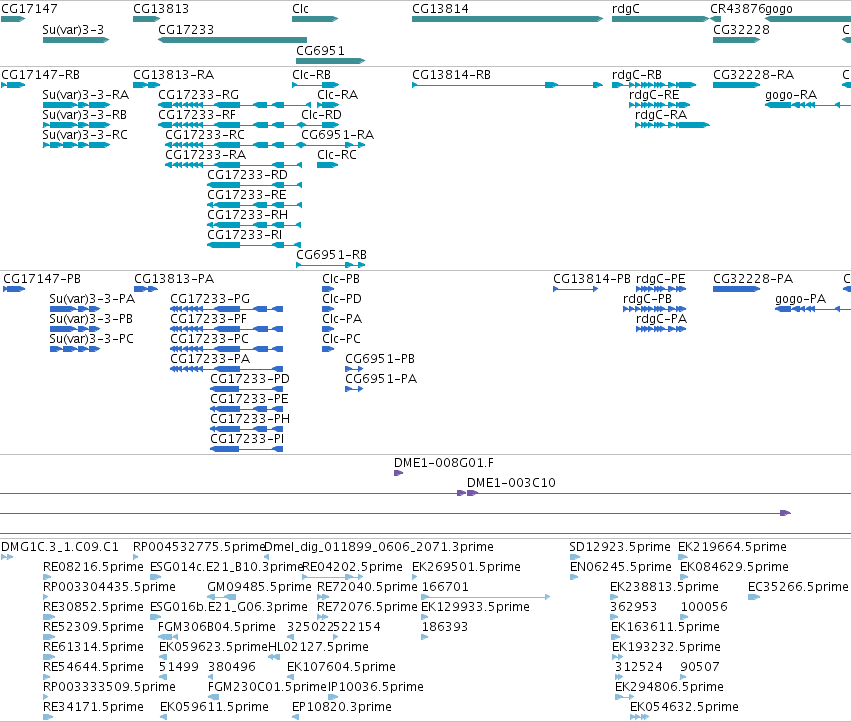Click EST GM09485.5prime
The height and width of the screenshot is (722, 851).
222,597
